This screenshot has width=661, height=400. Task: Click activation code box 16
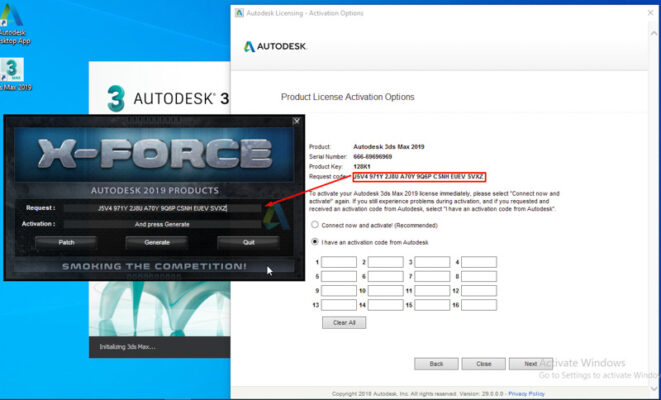pos(479,305)
